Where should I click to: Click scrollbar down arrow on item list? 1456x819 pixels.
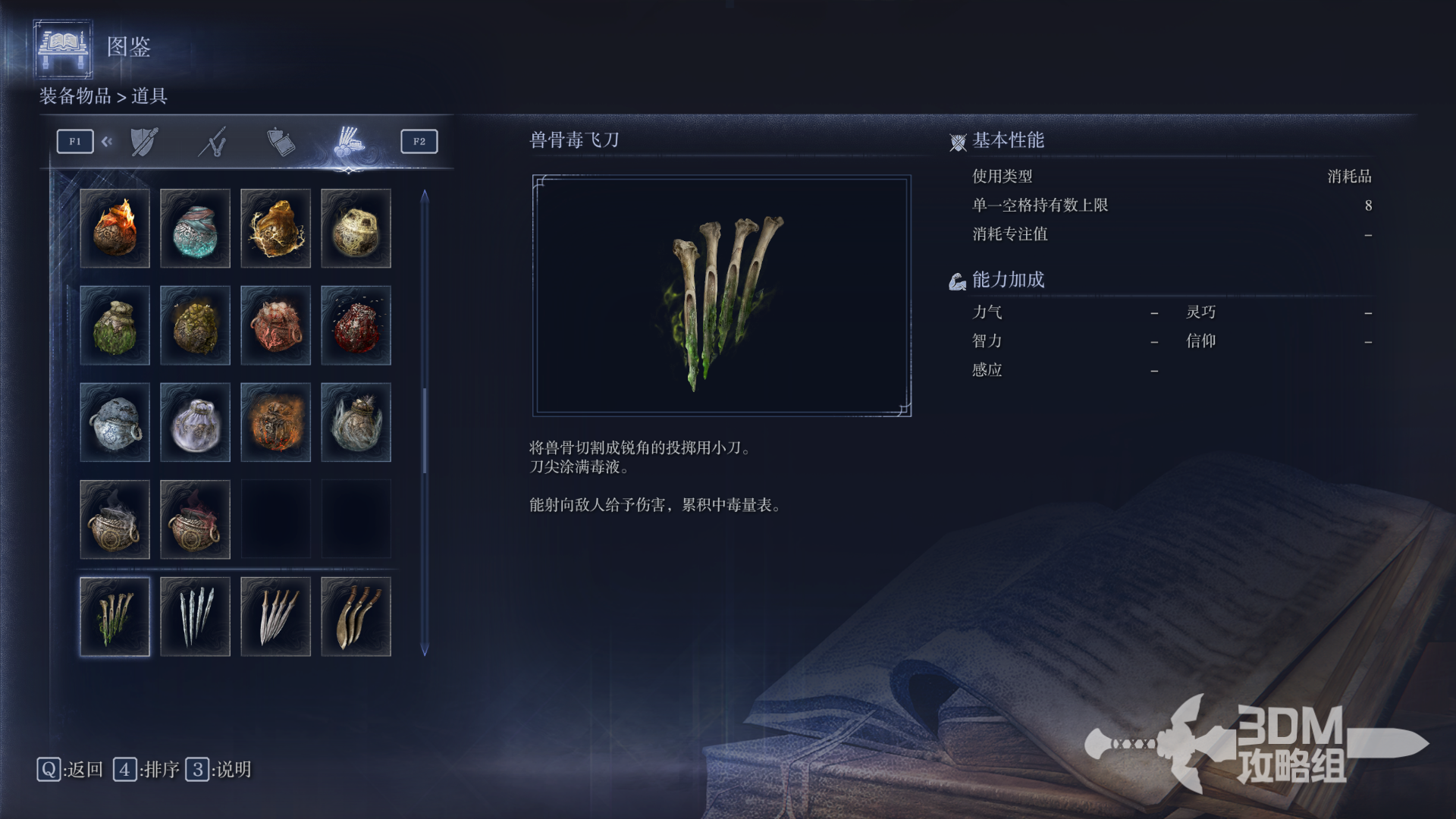pos(425,649)
